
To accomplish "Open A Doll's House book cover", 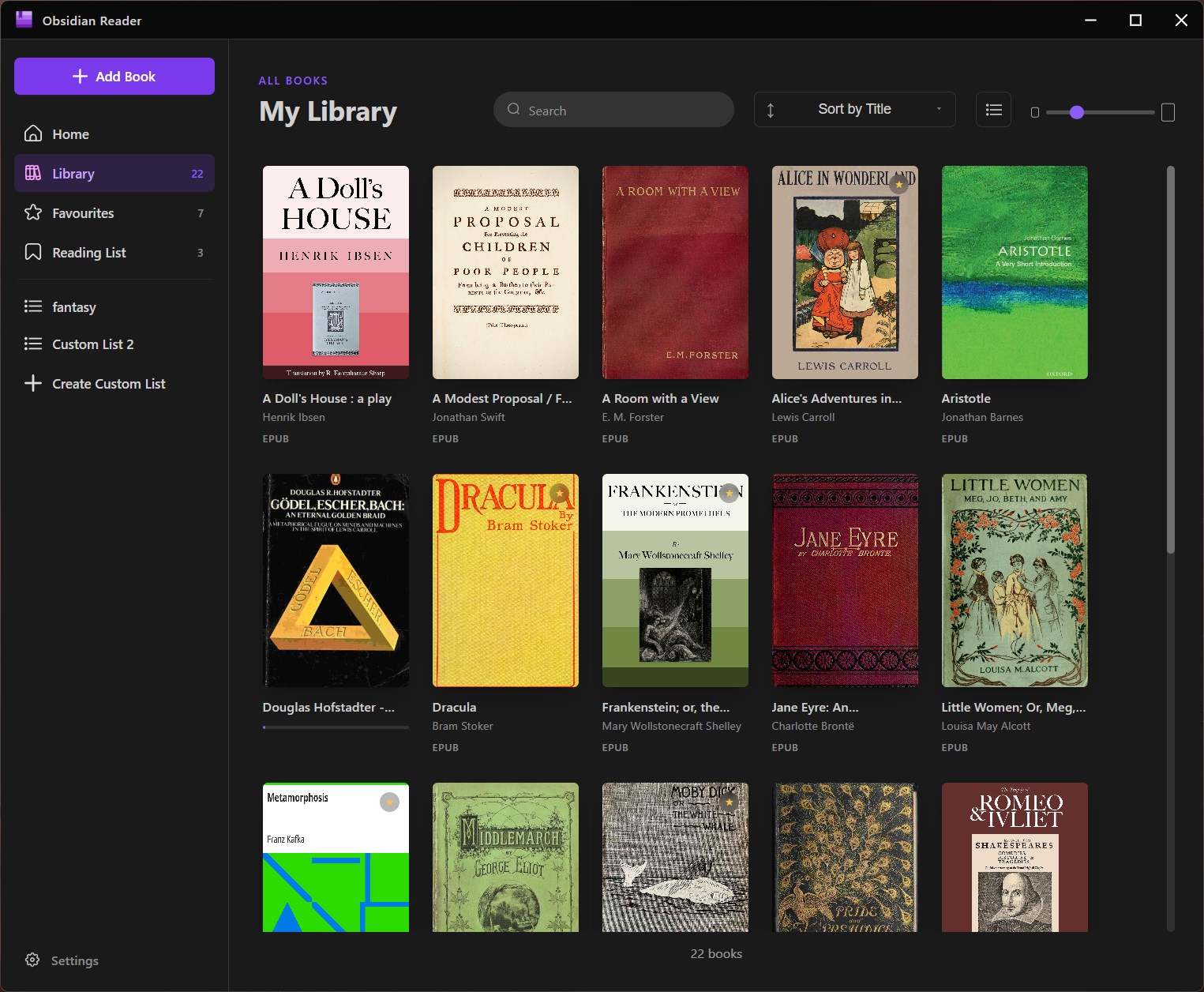I will (336, 272).
